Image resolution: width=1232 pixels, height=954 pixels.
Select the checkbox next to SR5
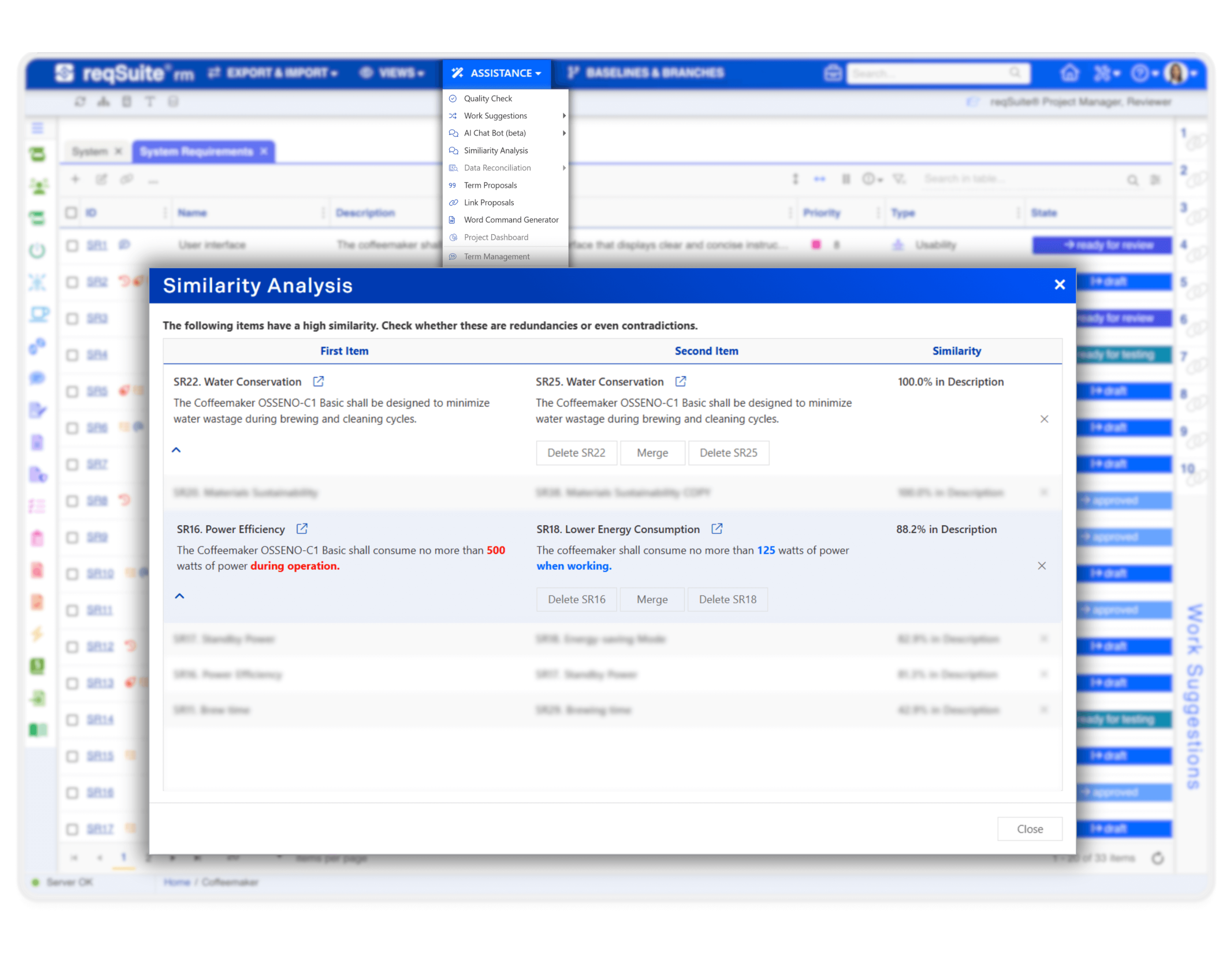pyautogui.click(x=71, y=391)
